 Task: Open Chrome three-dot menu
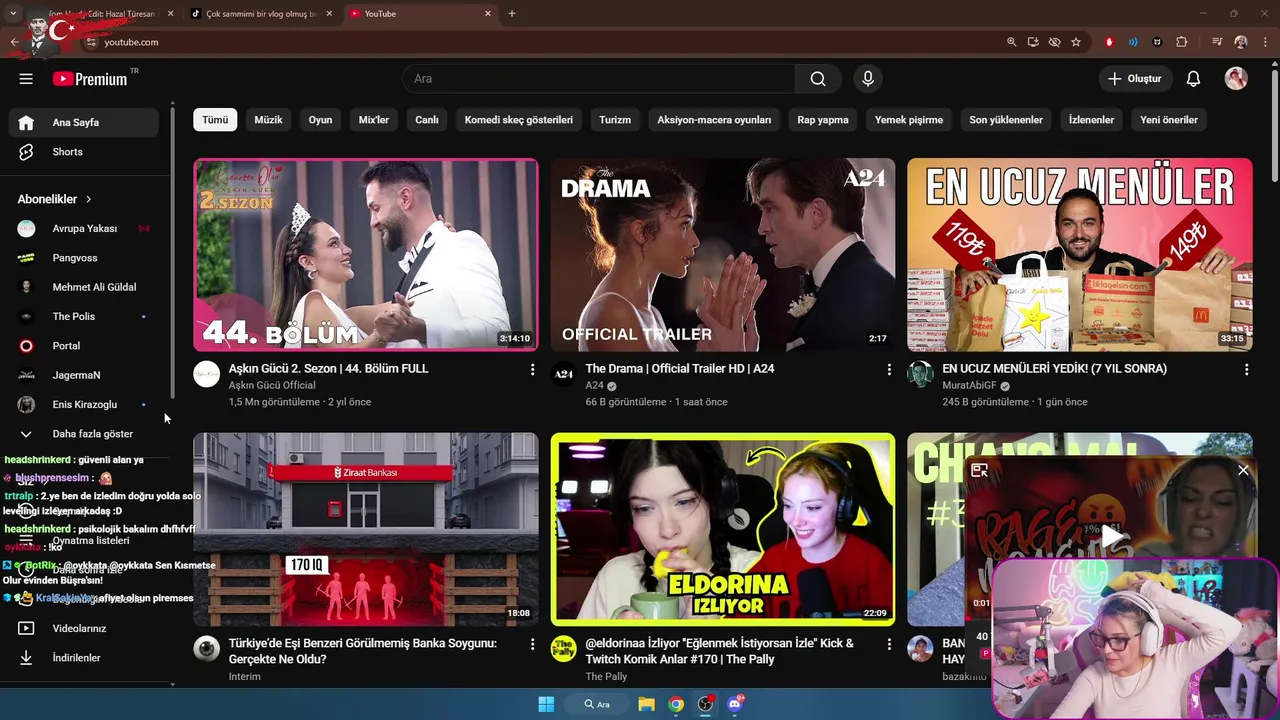(1263, 42)
